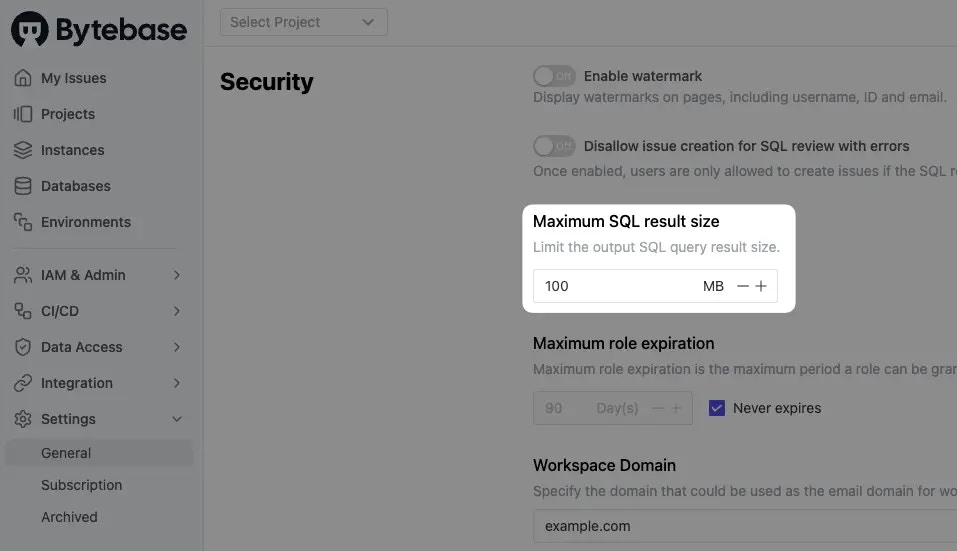Click plus on role expiration days
Viewport: 957px width, 551px height.
[676, 408]
